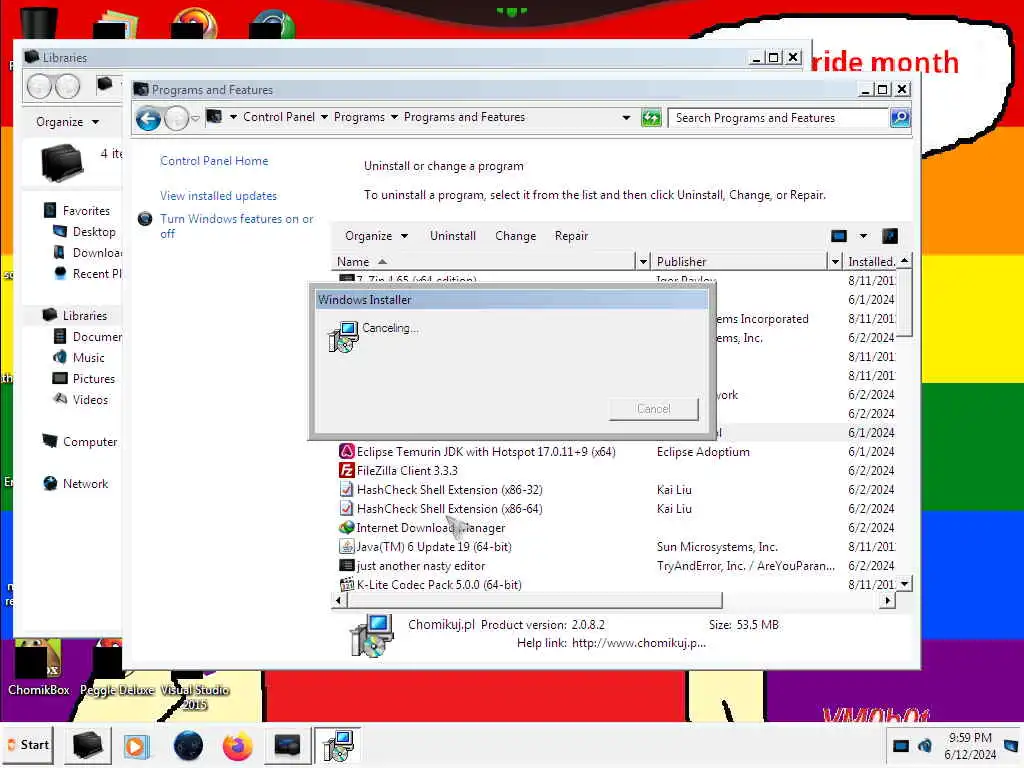Open the recent pages dropdown next to Forward

[x=195, y=119]
